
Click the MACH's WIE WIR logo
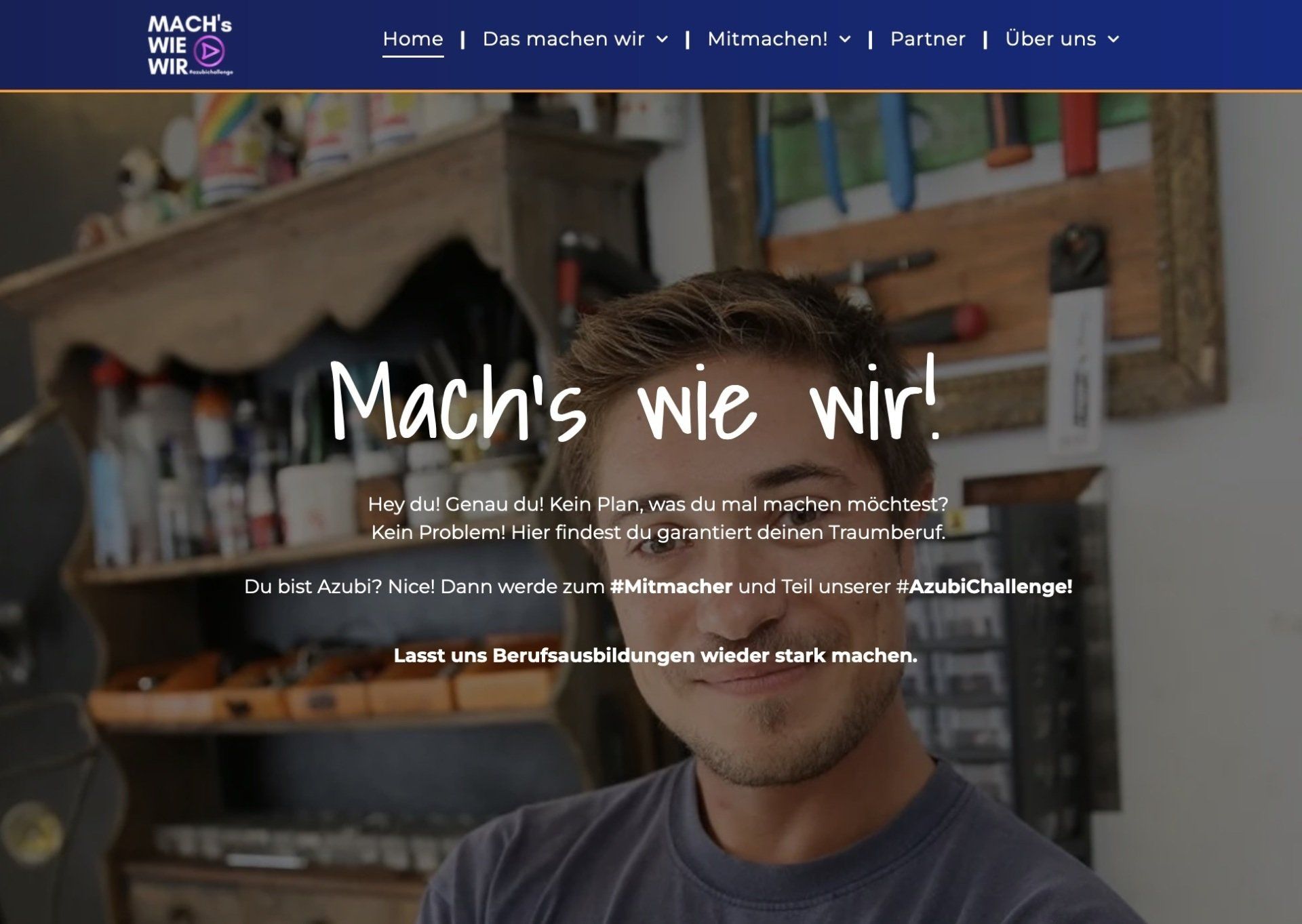[x=191, y=45]
